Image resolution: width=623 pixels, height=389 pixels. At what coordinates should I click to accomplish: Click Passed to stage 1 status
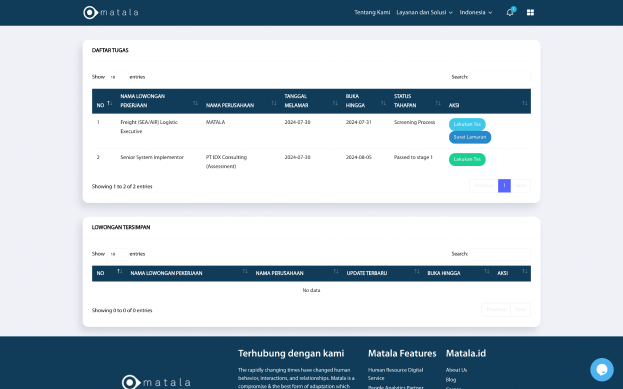coord(413,157)
